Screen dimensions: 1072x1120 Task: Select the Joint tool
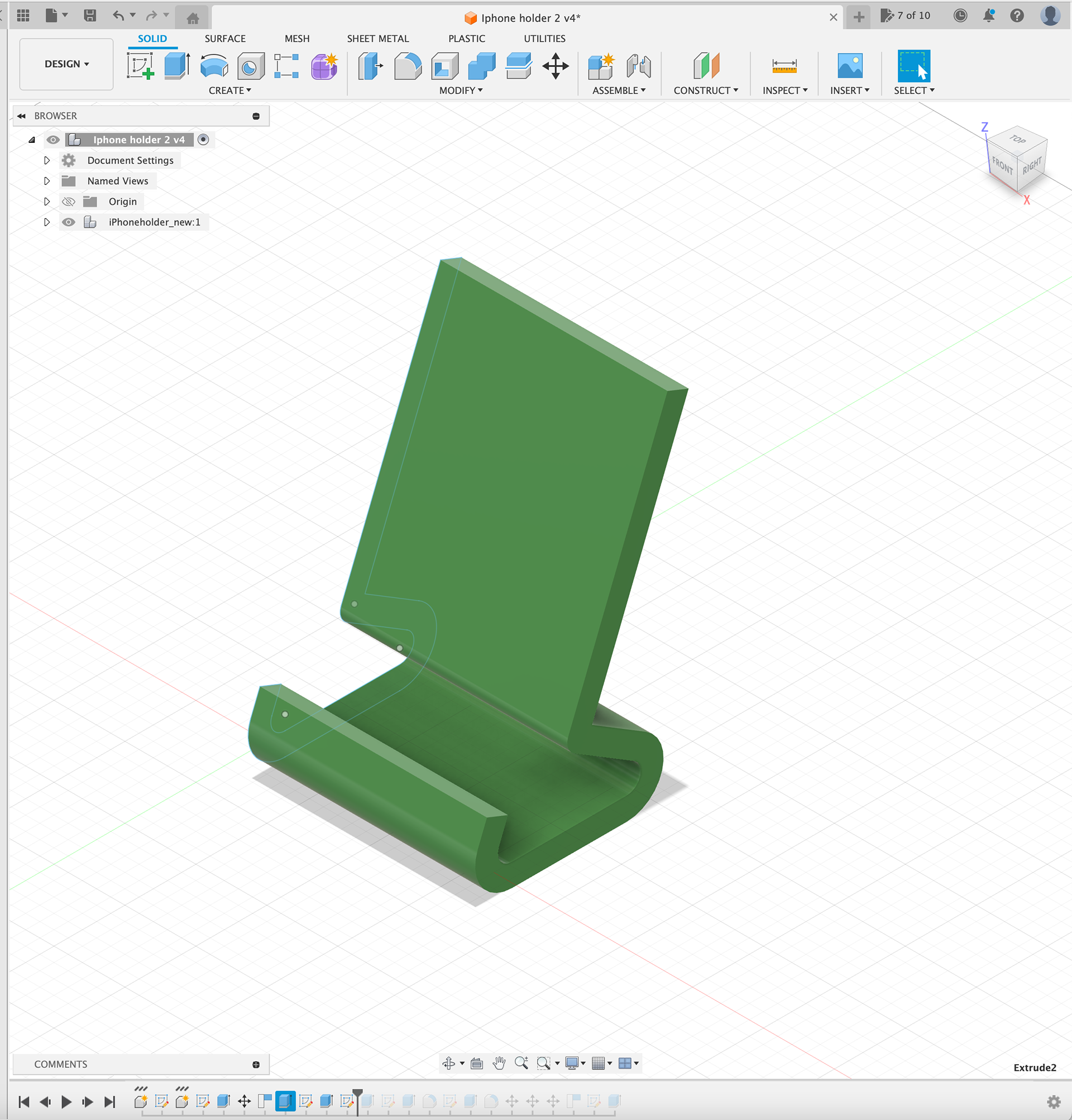click(638, 66)
